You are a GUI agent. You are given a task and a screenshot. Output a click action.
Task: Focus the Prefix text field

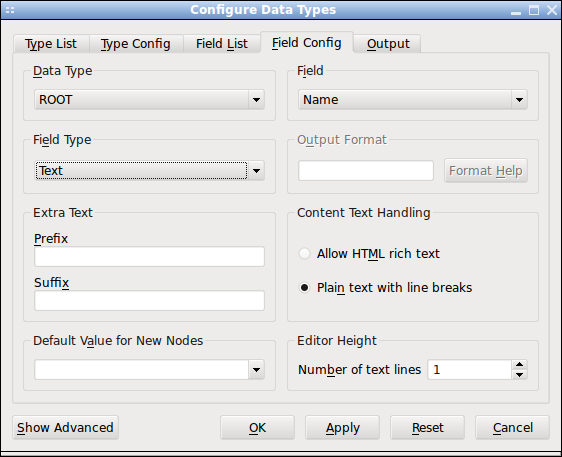[149, 257]
